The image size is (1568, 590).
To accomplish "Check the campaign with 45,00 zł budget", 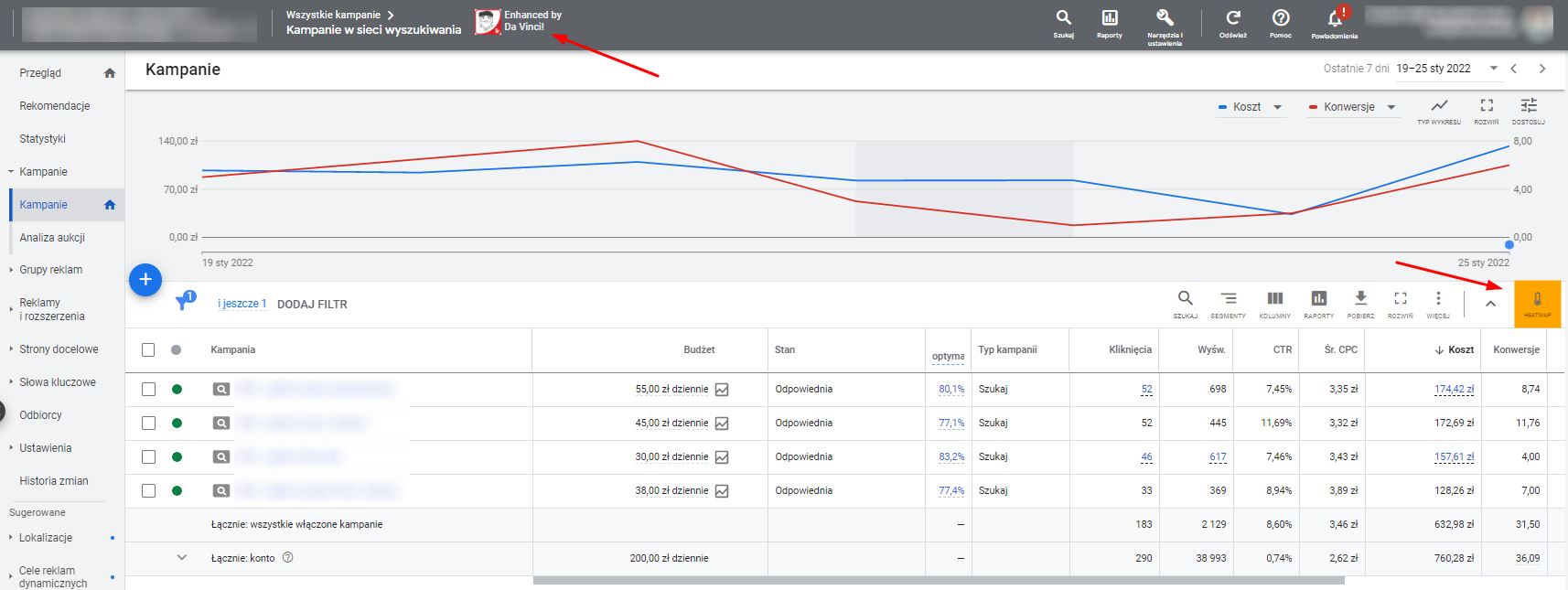I will tap(148, 423).
